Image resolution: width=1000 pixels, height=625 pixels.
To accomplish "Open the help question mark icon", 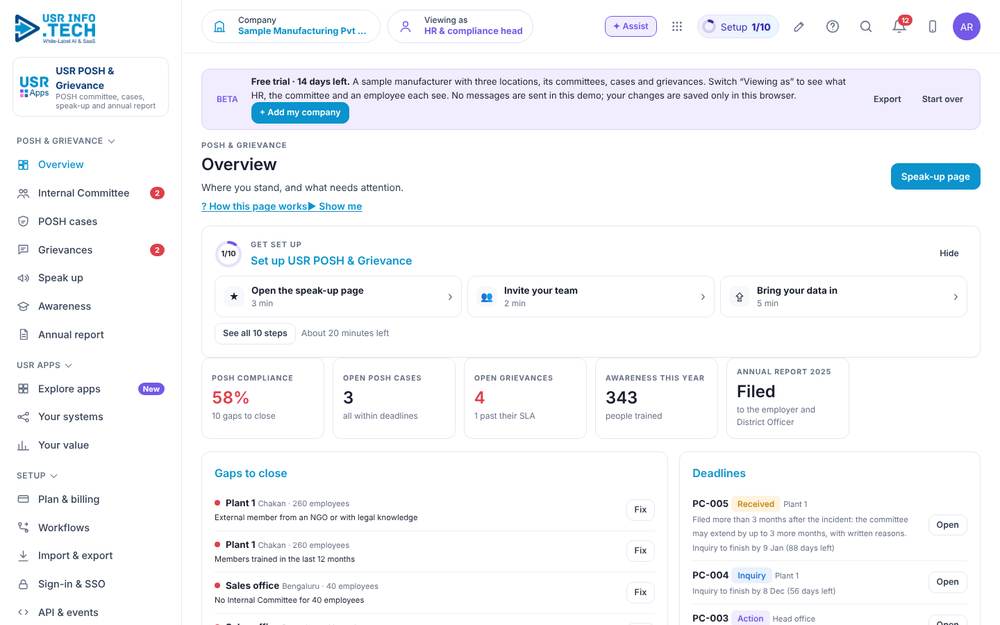I will 832,26.
